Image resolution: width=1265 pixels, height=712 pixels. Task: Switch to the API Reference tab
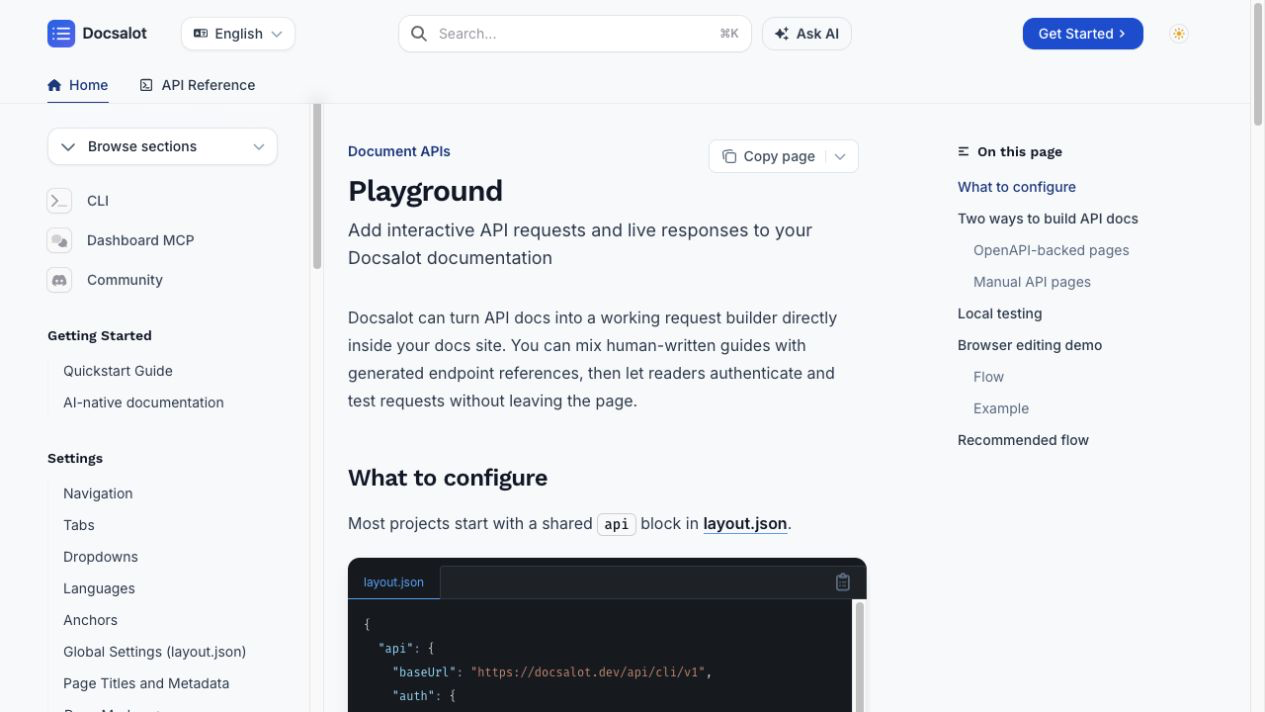tap(197, 85)
